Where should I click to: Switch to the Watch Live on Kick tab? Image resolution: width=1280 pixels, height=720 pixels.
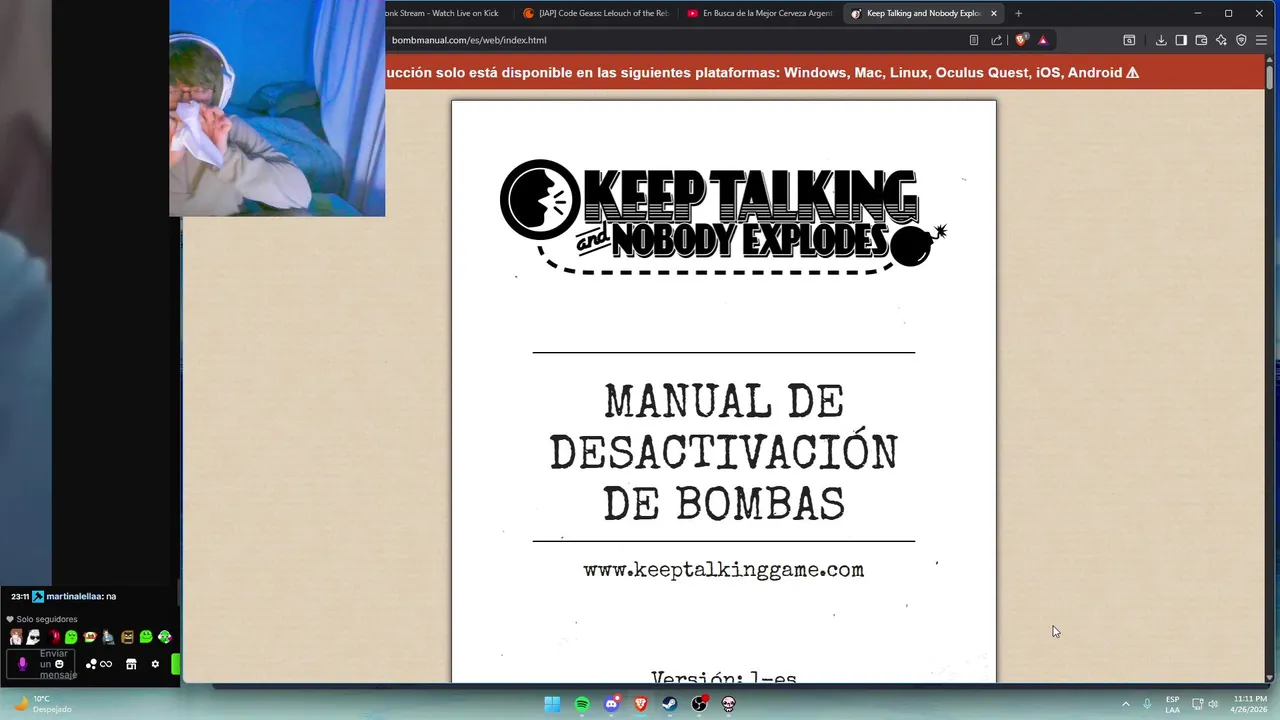tap(448, 13)
